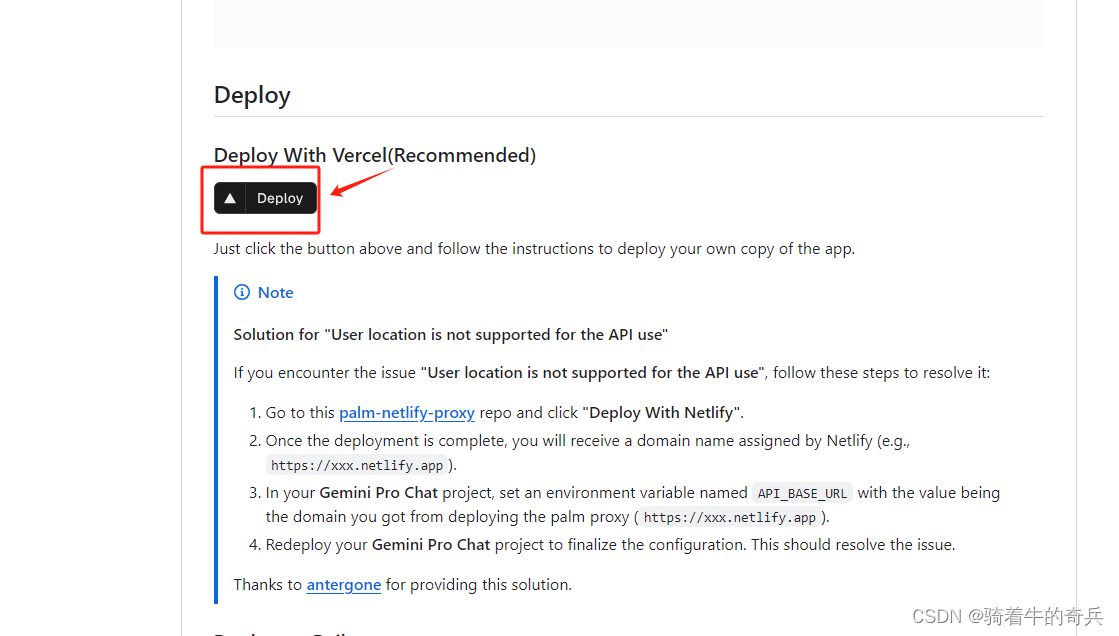Open the palm-netlify-proxy repo link
Screen dimensions: 1119x636
407,413
